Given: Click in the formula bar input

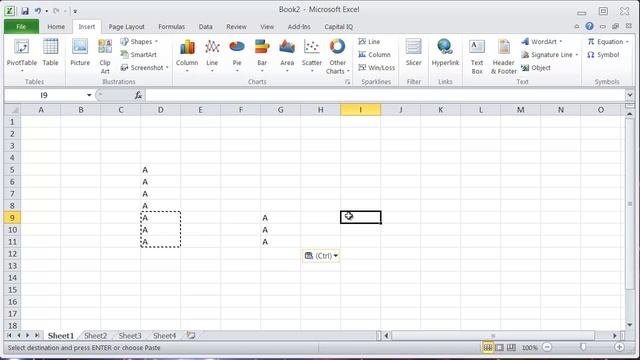Looking at the screenshot, I should (x=385, y=95).
